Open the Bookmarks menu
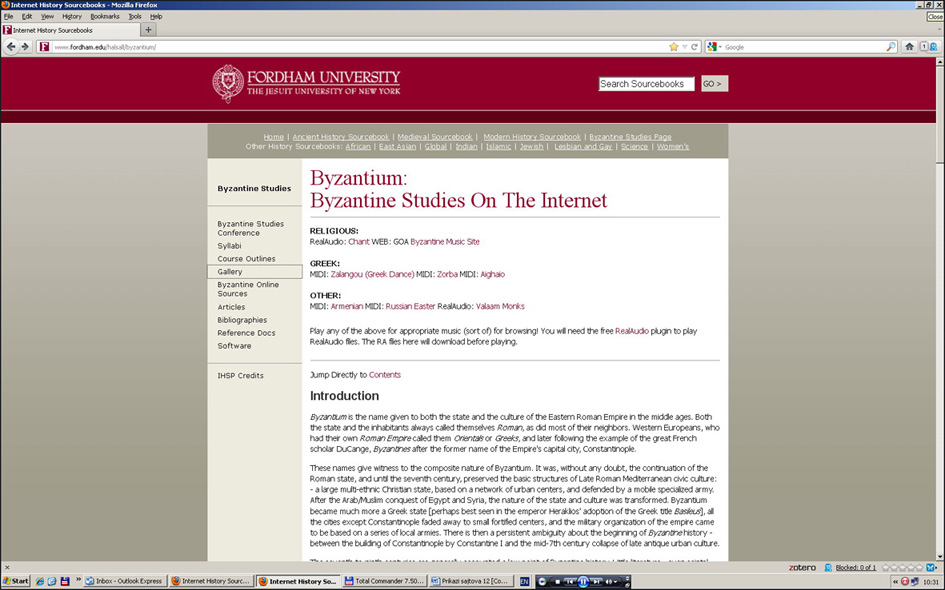 point(104,16)
